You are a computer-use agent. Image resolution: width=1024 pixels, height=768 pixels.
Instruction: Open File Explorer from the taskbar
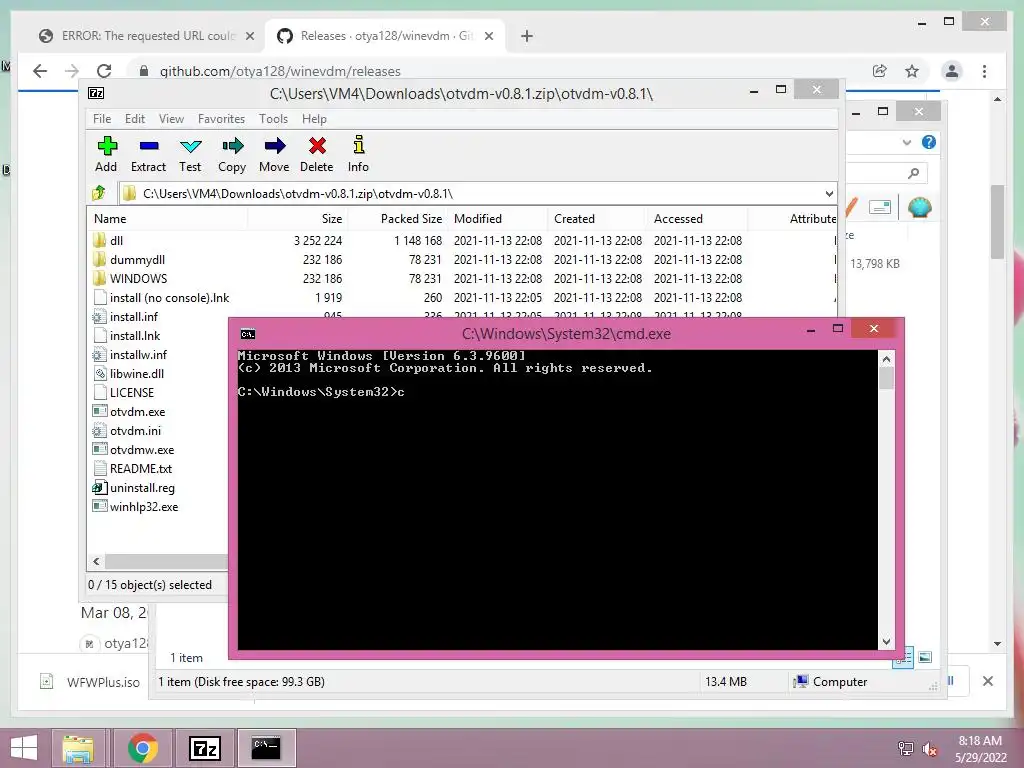[78, 748]
